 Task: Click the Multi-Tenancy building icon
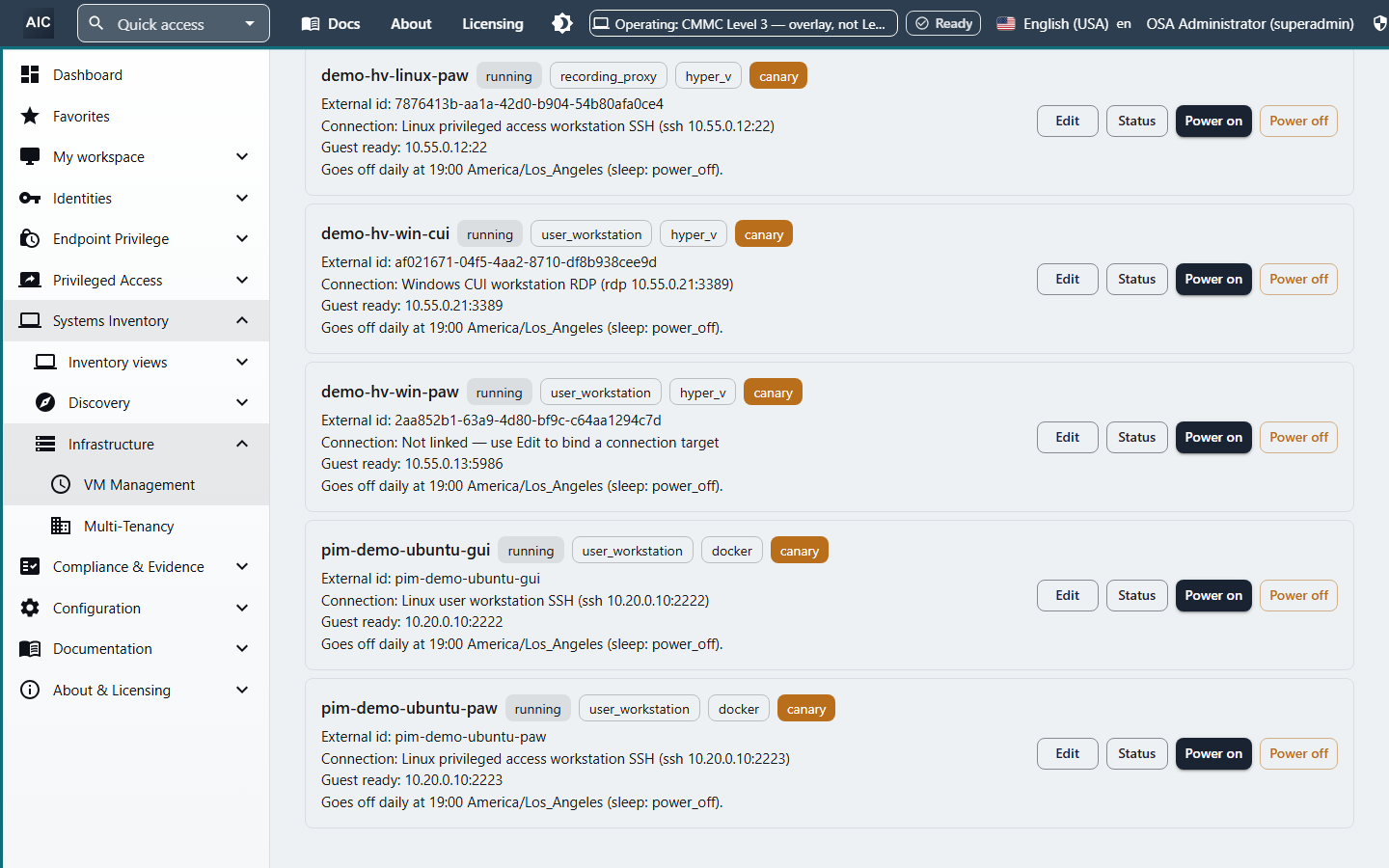tap(61, 526)
